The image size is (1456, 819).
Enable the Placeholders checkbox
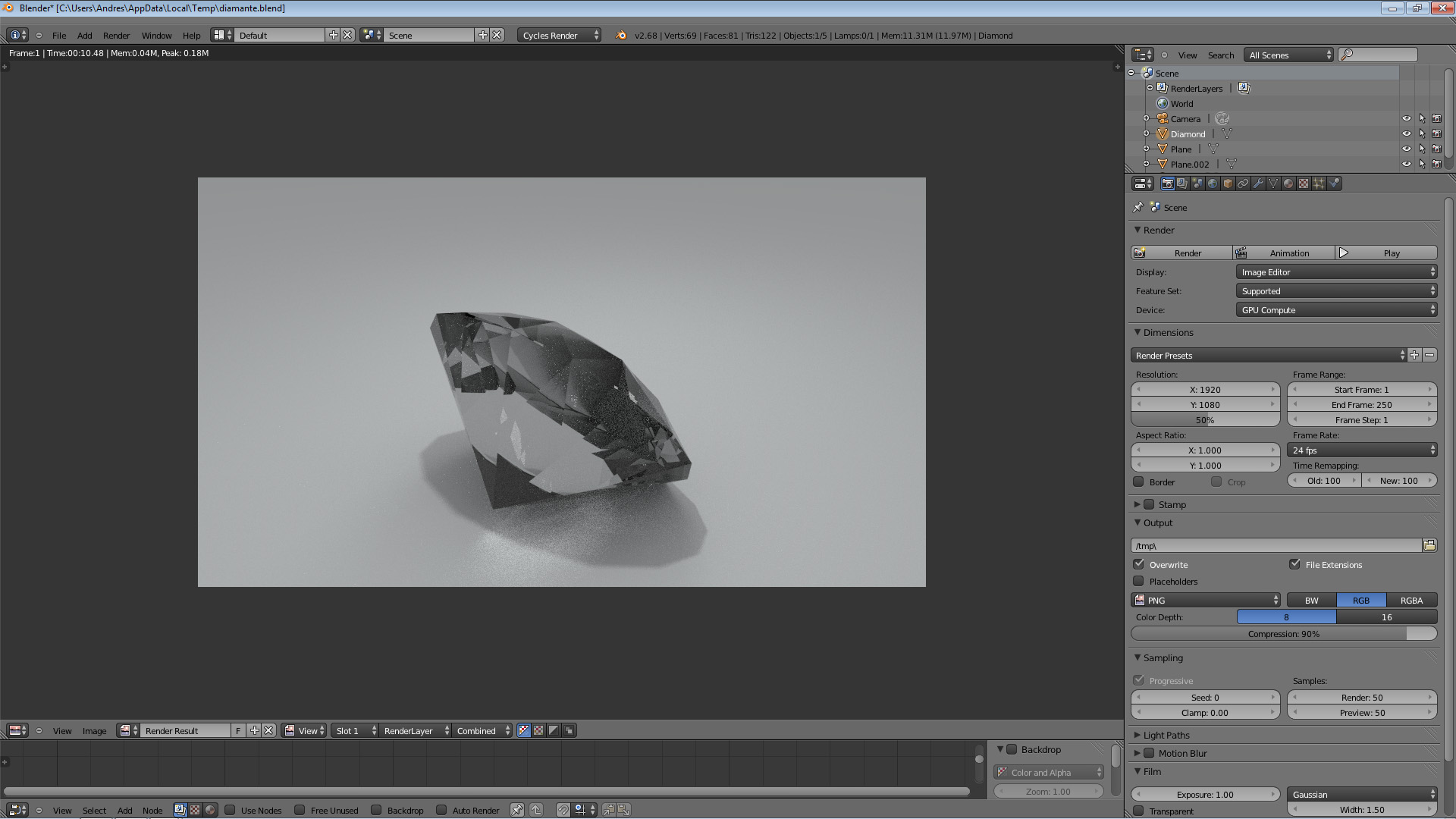tap(1139, 581)
